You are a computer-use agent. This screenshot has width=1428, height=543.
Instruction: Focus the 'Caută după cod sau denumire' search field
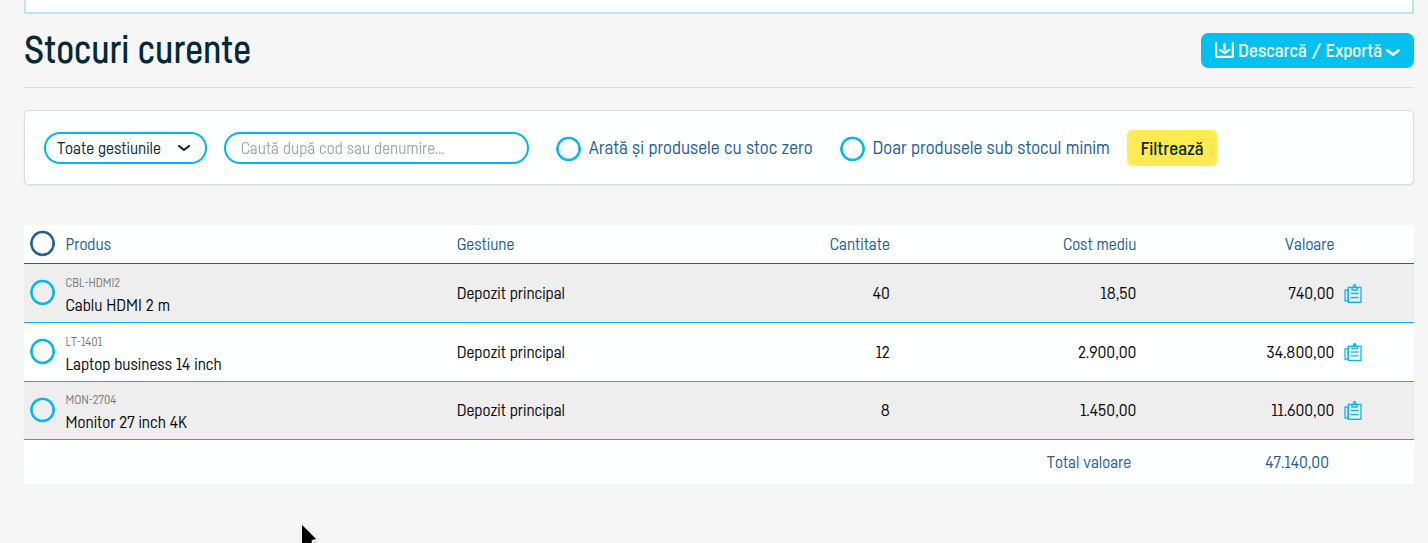pyautogui.click(x=376, y=148)
